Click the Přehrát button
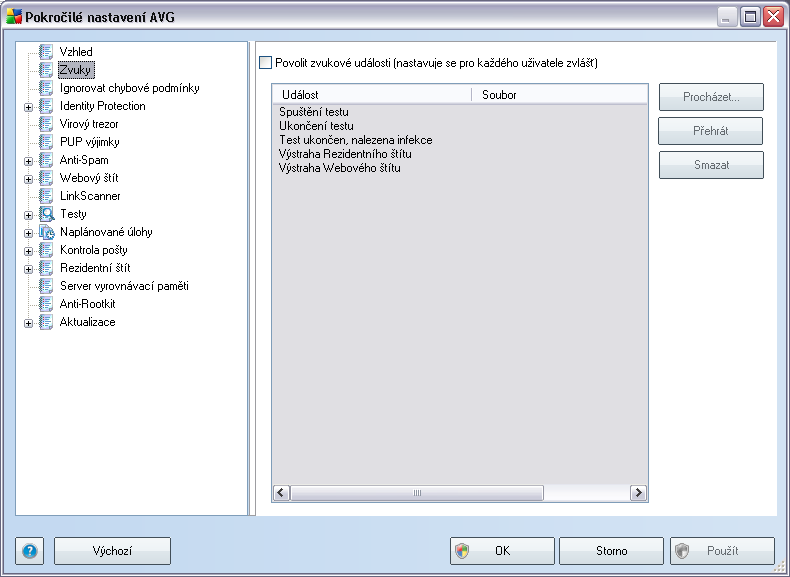790x577 pixels. 710,131
